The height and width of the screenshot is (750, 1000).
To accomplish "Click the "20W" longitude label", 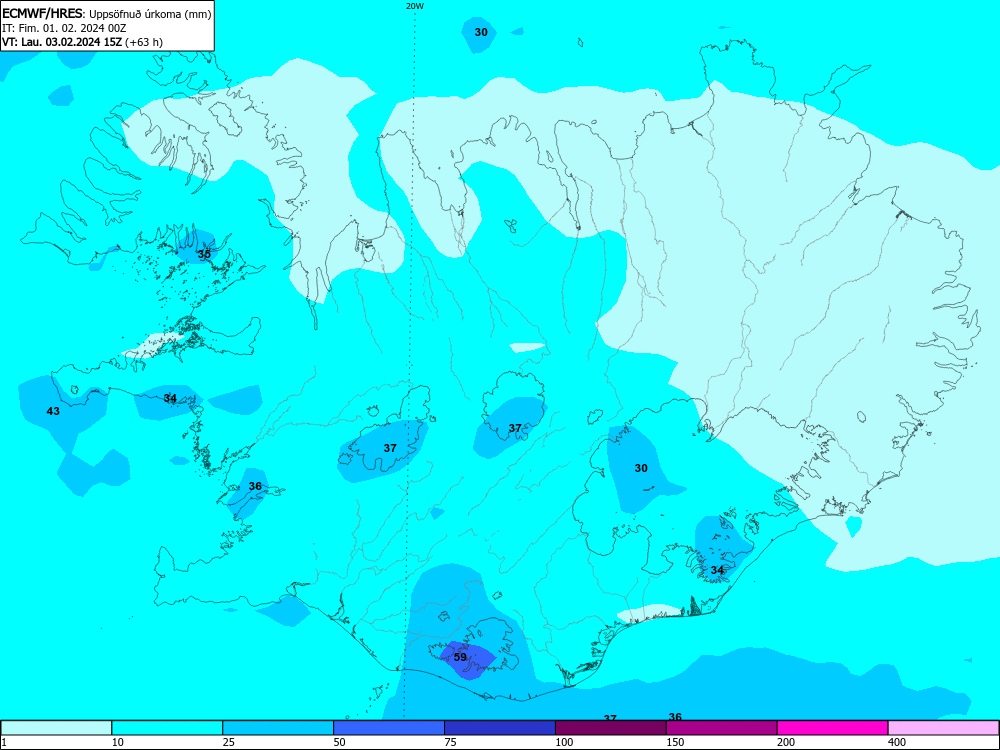I will [x=414, y=6].
